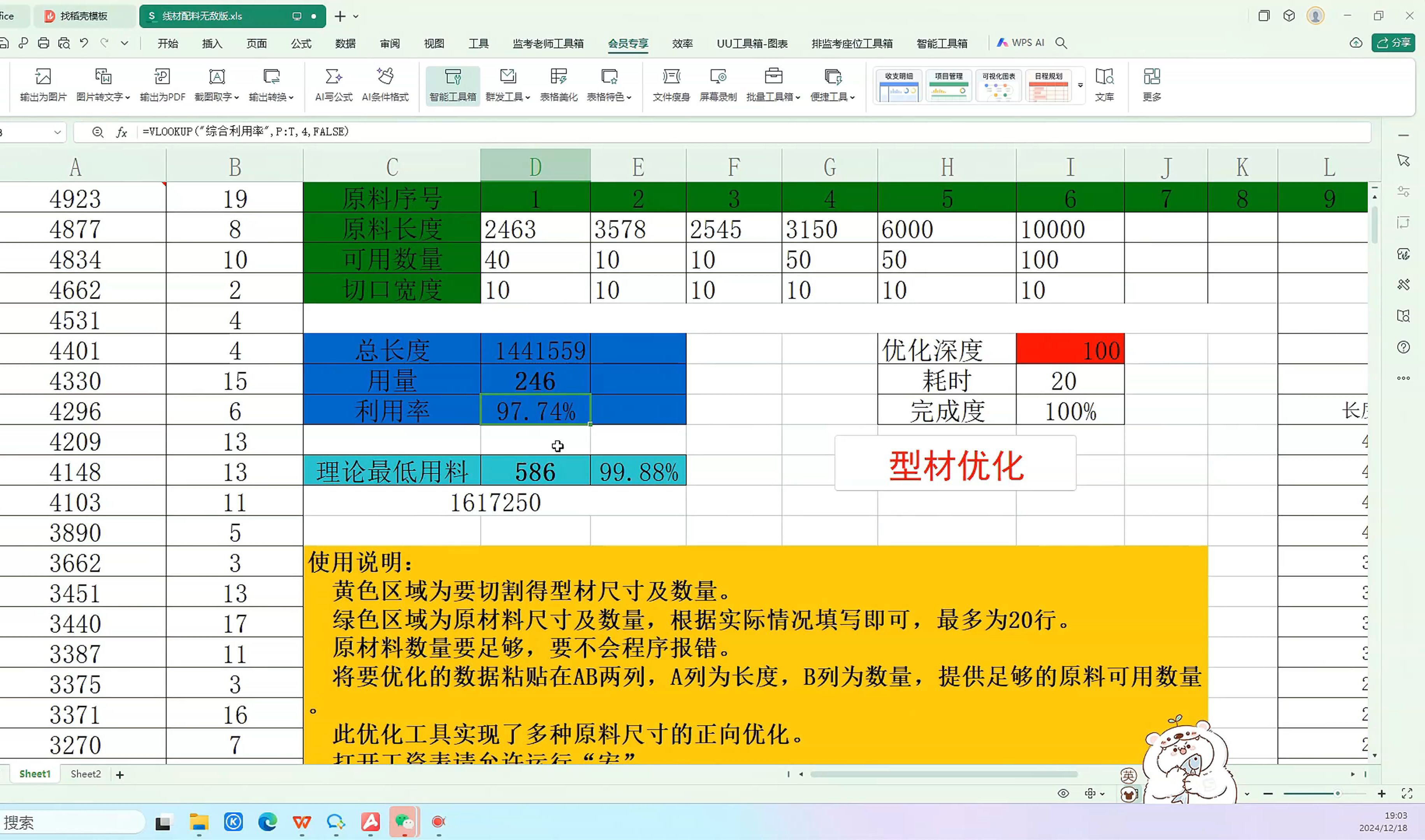
Task: Open the 便捷工具 icon
Action: pos(832,85)
